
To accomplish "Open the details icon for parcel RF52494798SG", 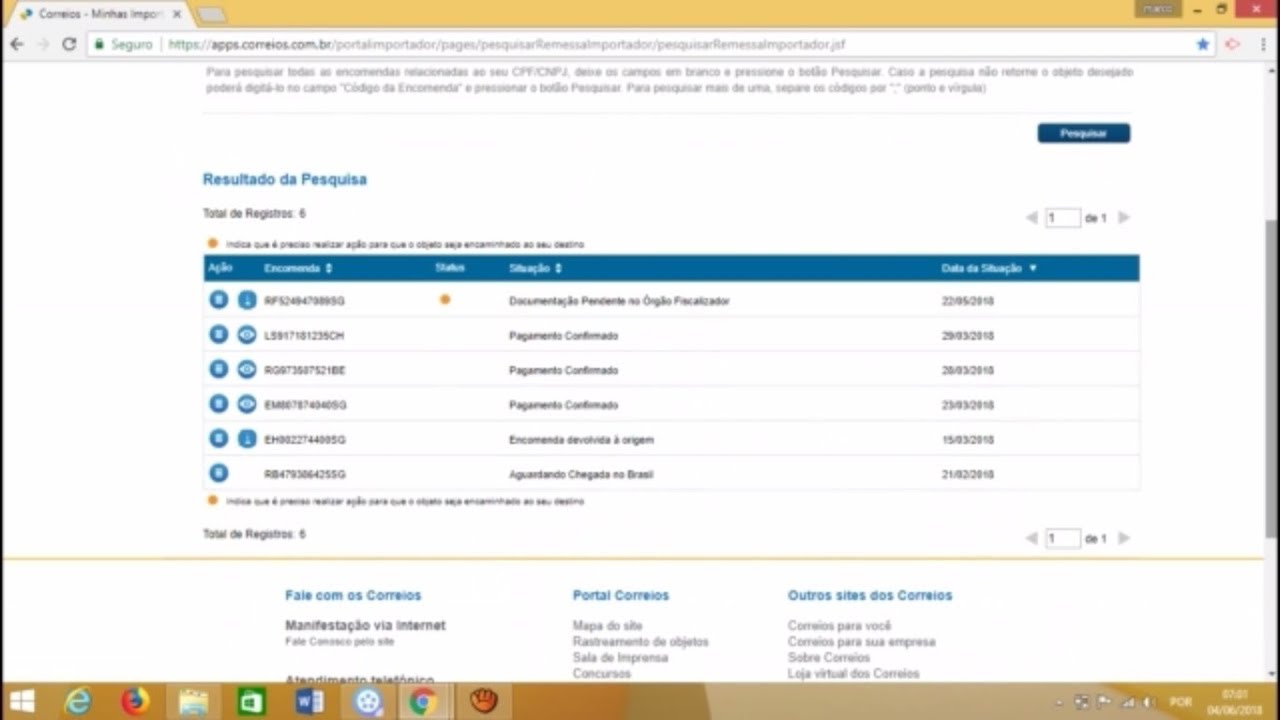I will coord(219,300).
